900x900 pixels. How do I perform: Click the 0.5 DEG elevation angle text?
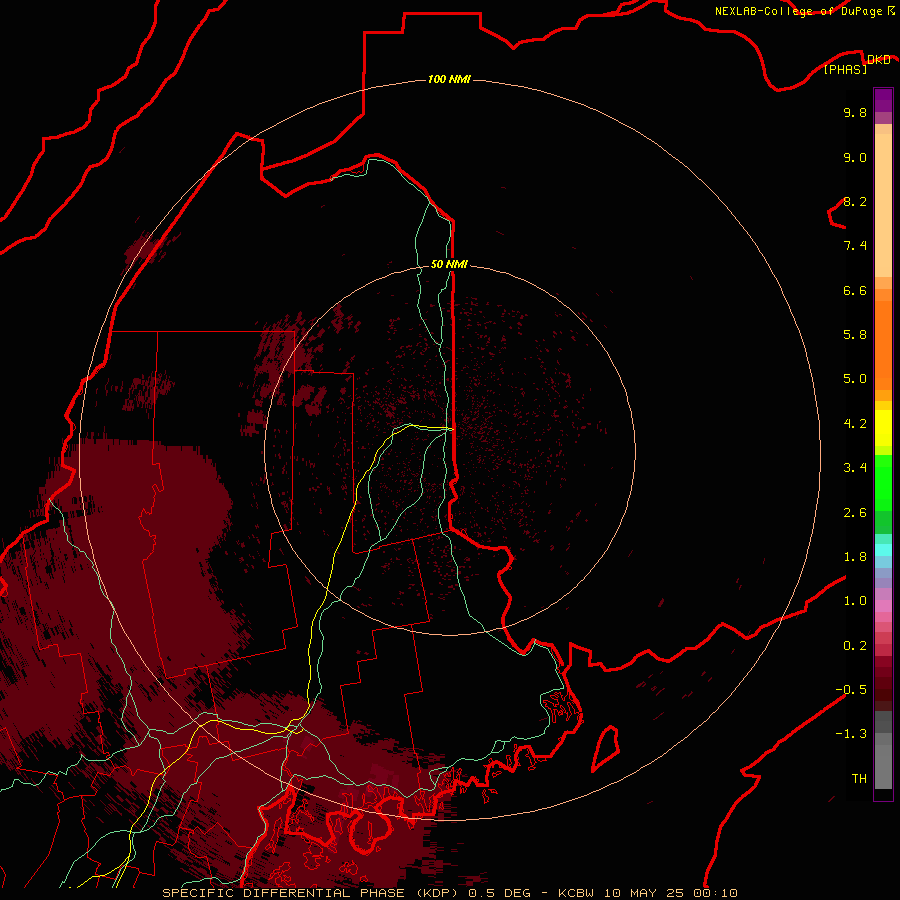coord(499,893)
